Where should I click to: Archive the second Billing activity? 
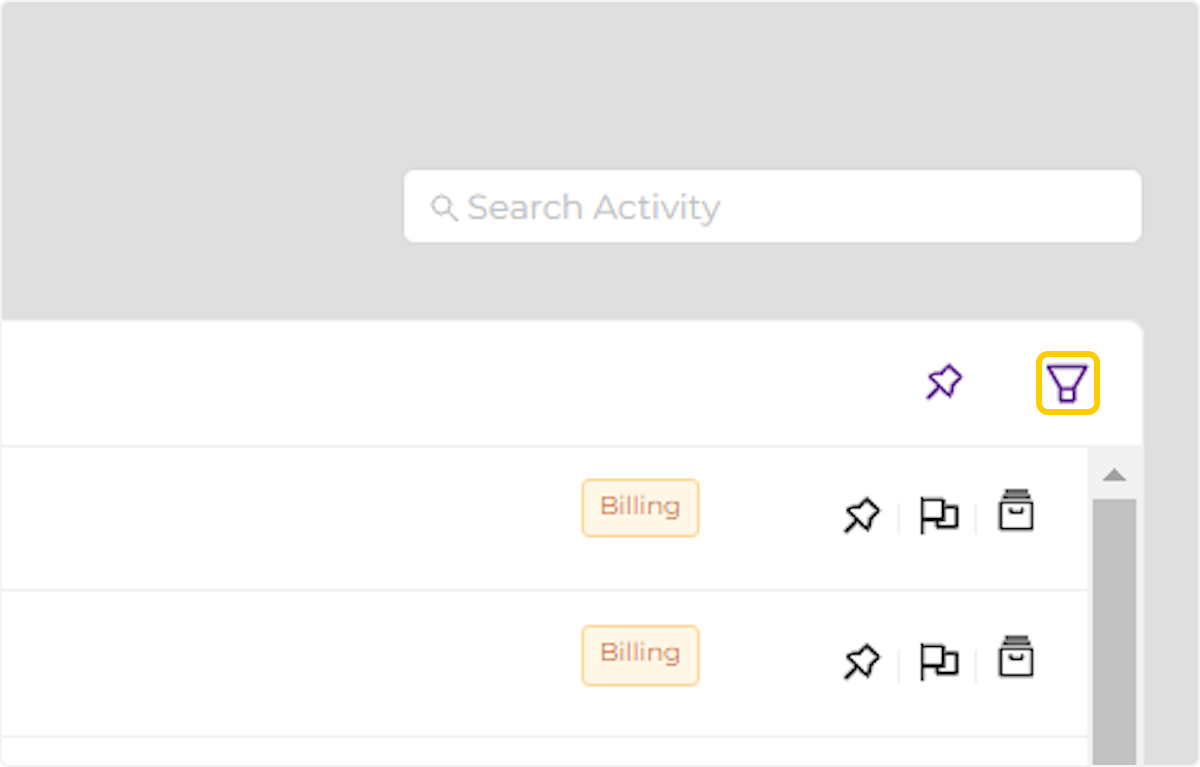point(1016,657)
